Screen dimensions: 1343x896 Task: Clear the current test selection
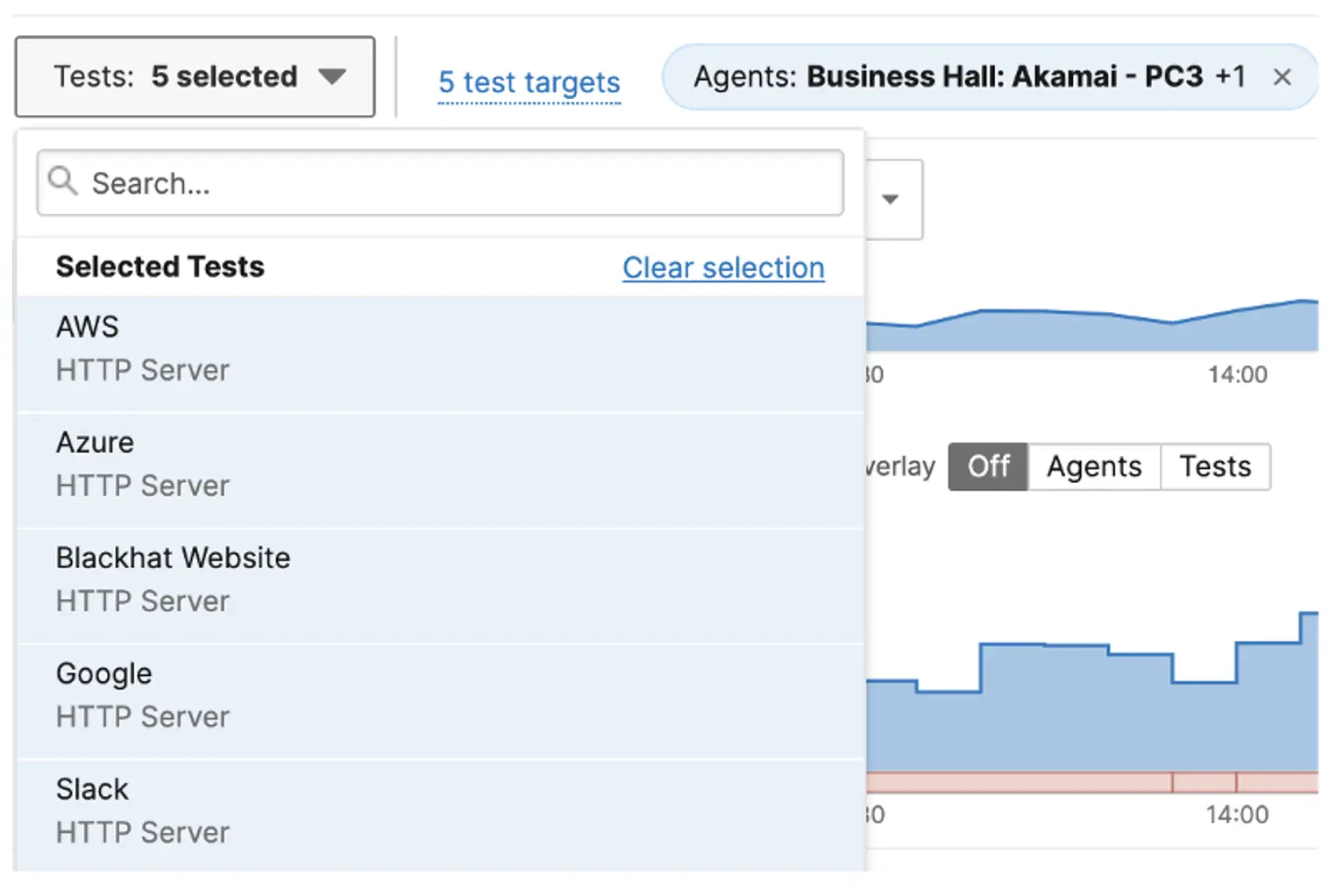coord(722,267)
